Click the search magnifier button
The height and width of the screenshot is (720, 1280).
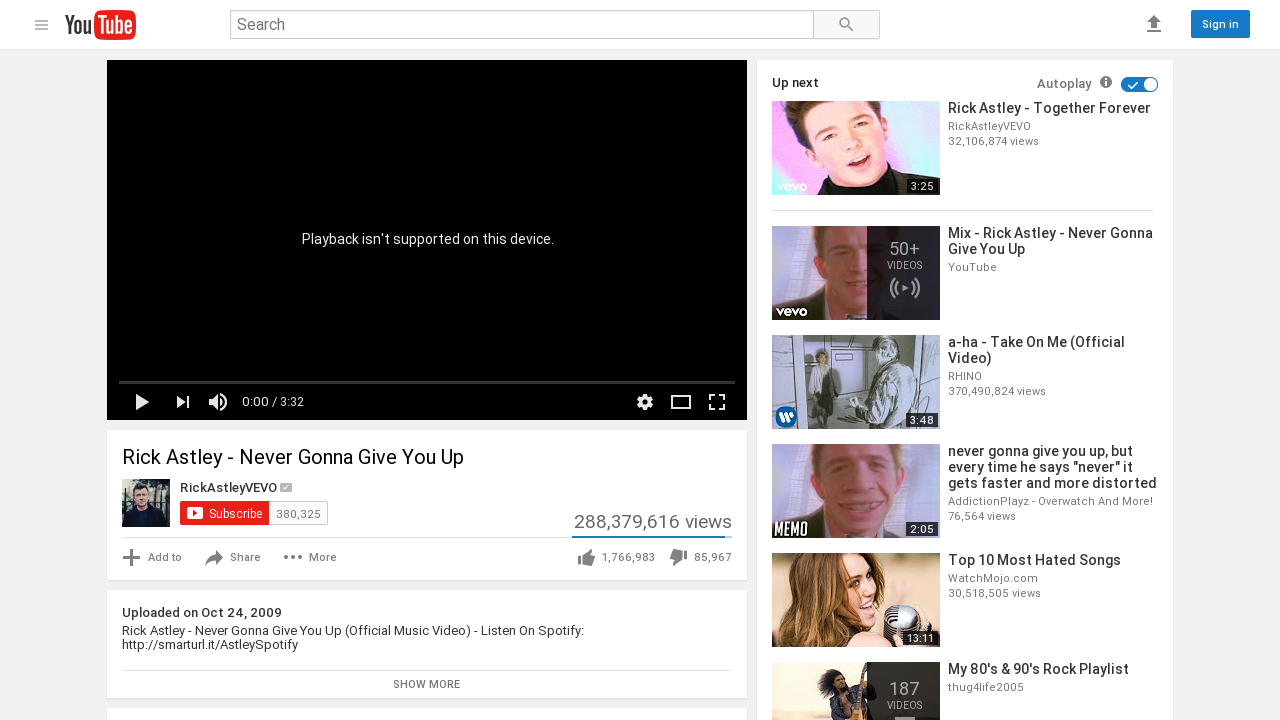(846, 25)
